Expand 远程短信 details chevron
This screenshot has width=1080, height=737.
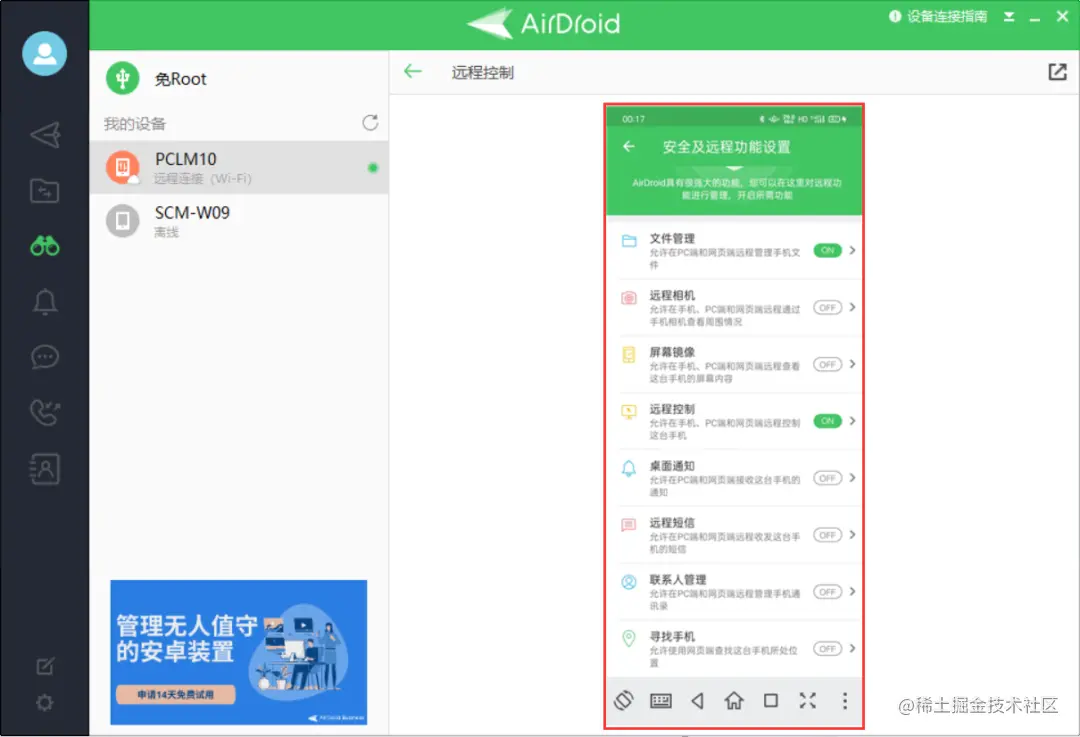click(x=853, y=534)
